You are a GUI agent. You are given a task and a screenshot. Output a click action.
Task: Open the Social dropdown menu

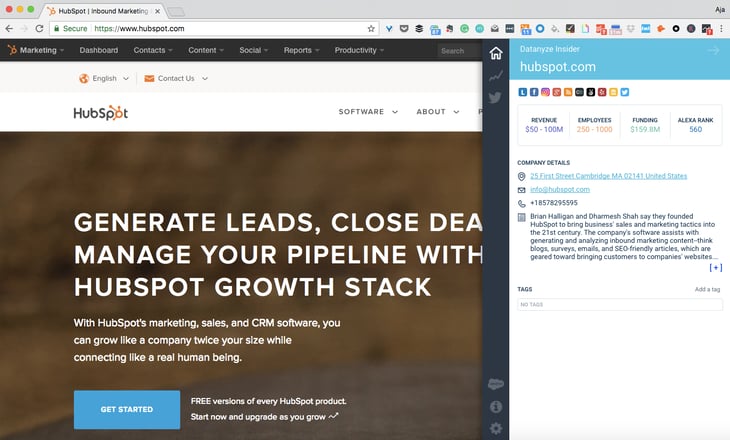click(x=253, y=50)
